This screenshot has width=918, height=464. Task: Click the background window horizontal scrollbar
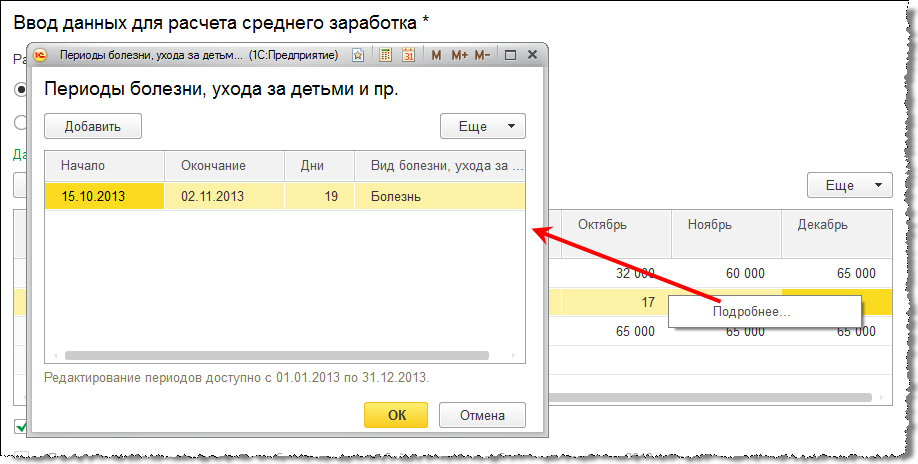click(x=710, y=397)
